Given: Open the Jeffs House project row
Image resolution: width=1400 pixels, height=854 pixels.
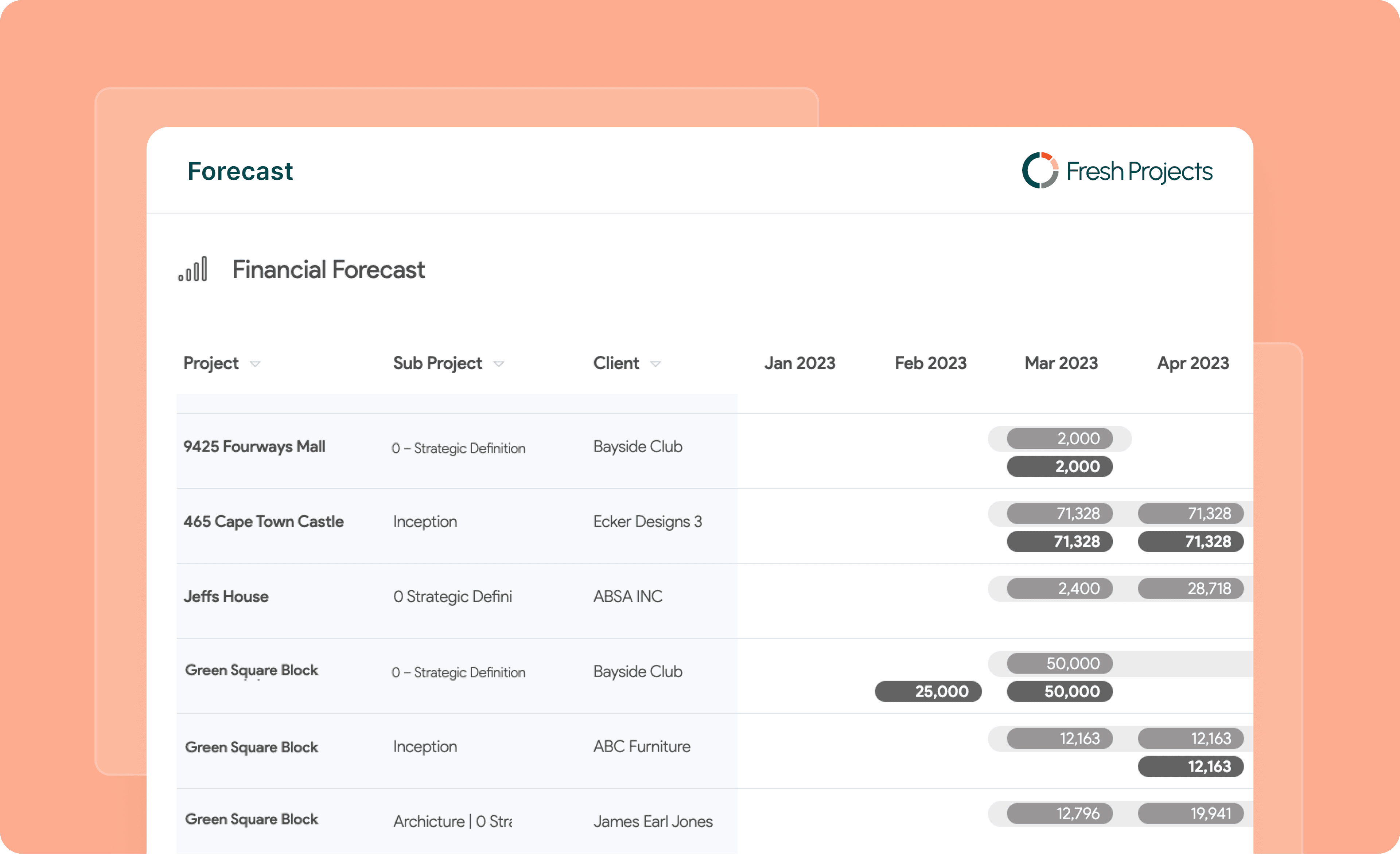Looking at the screenshot, I should tap(226, 597).
